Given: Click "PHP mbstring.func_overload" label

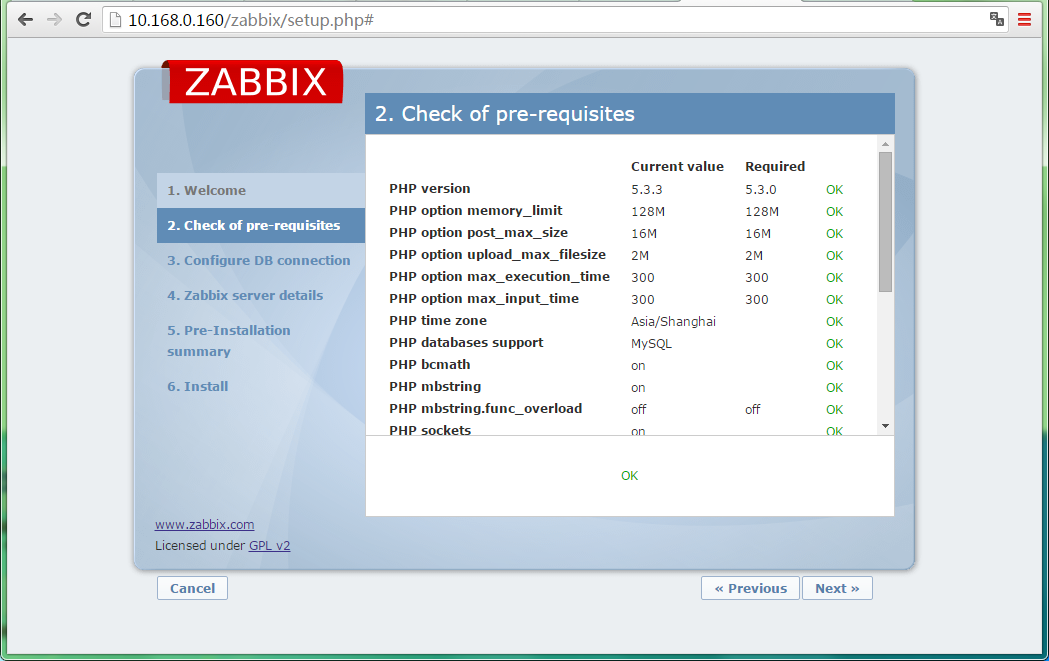Looking at the screenshot, I should [486, 409].
